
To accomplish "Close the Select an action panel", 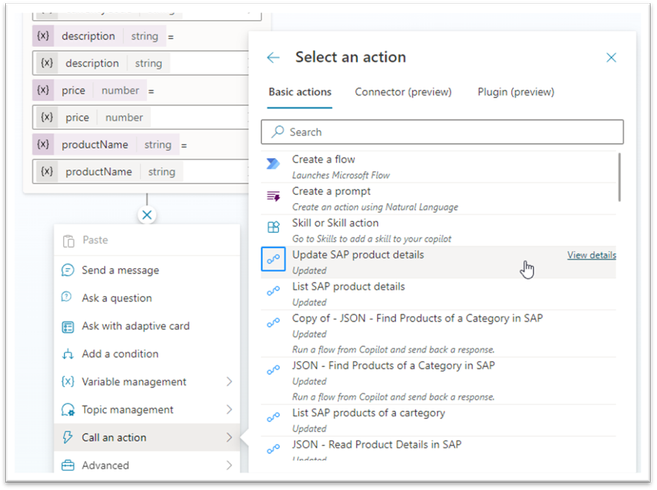I will click(612, 58).
